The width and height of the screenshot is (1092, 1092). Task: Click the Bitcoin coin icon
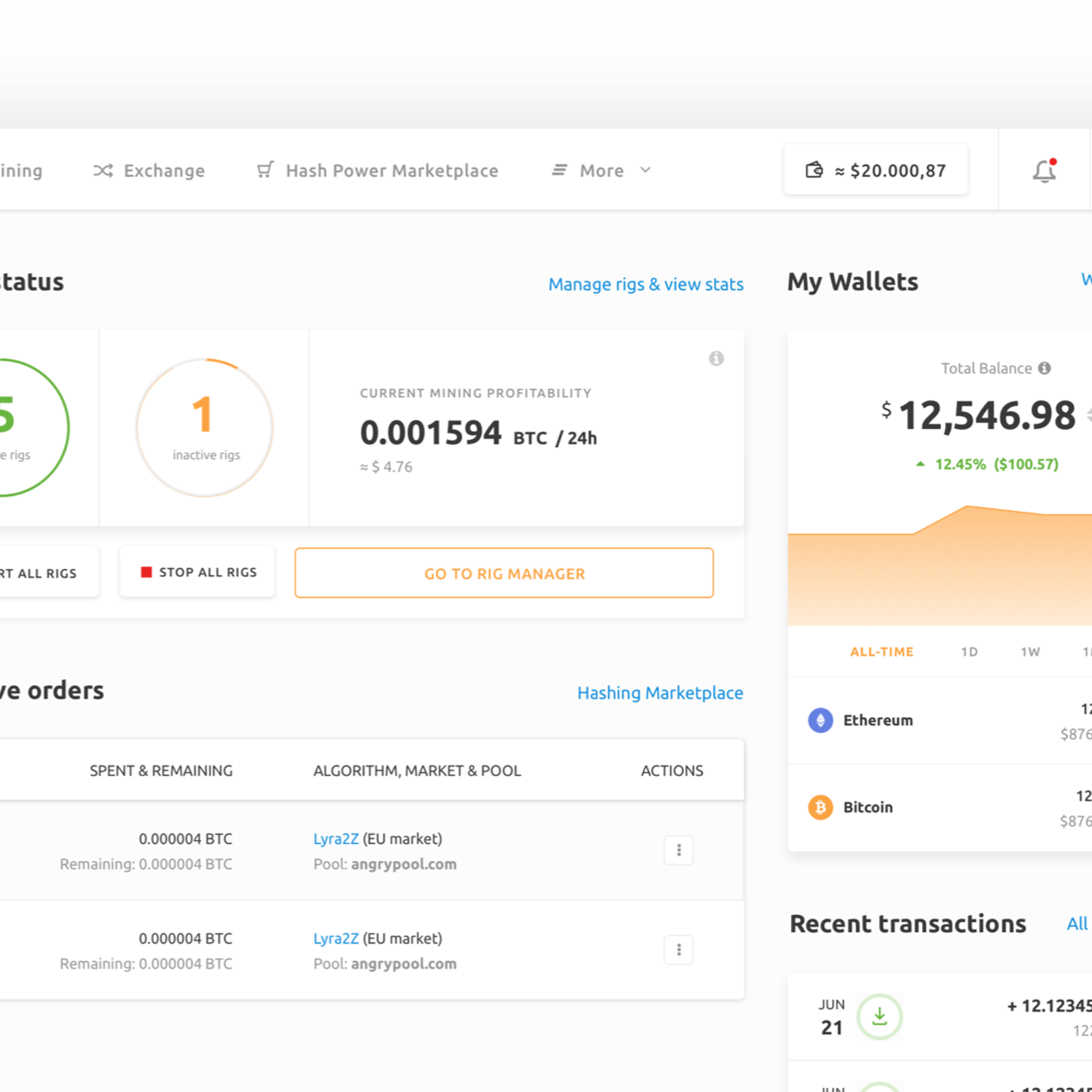pyautogui.click(x=820, y=807)
